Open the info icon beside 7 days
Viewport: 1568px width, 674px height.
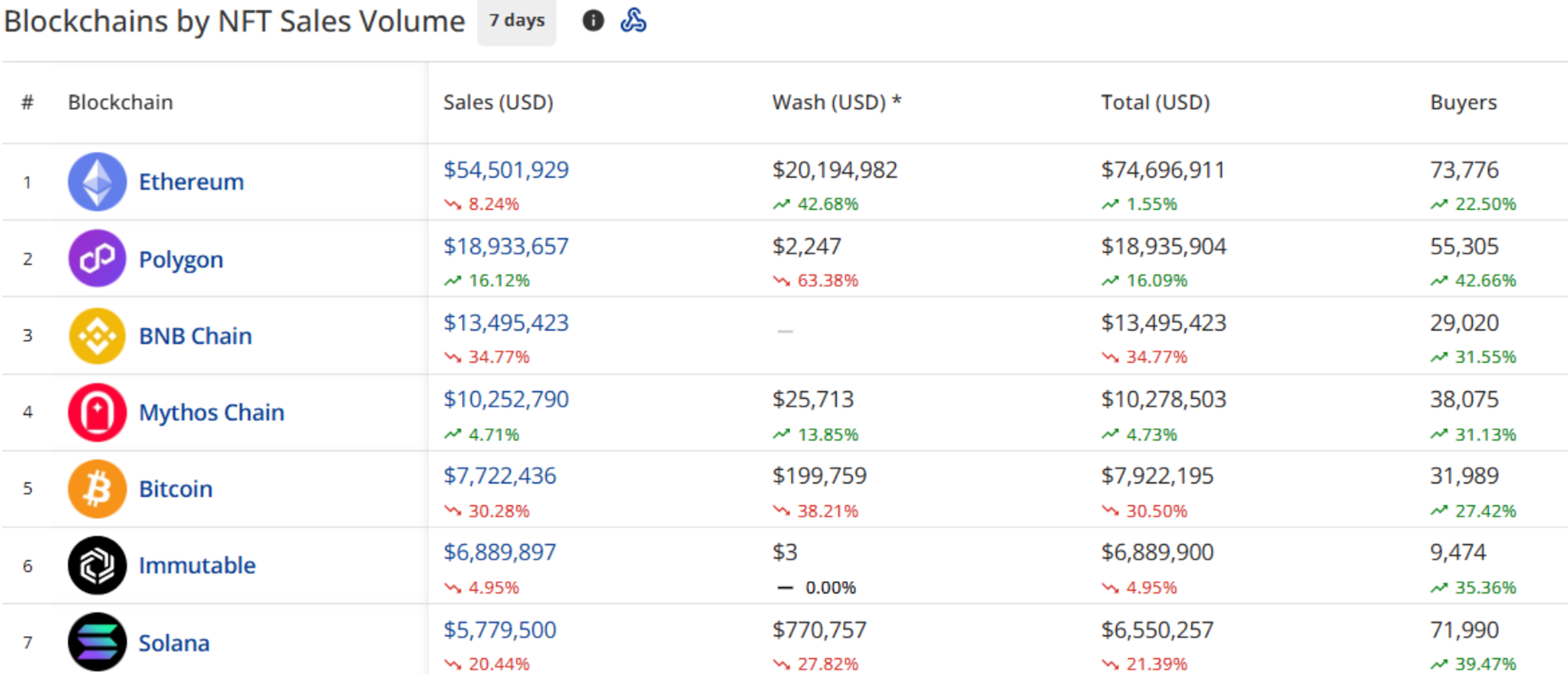[593, 21]
